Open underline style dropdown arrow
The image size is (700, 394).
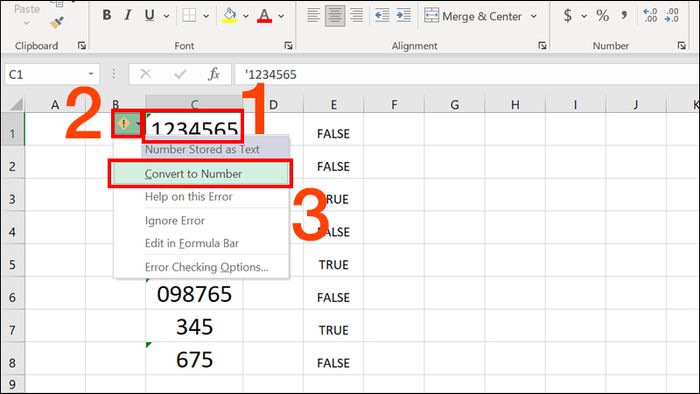point(167,16)
